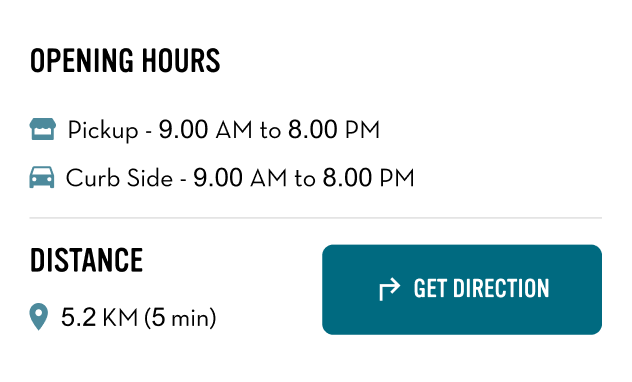Click the word 'to' in Curb Side hours
The height and width of the screenshot is (382, 632).
[305, 179]
